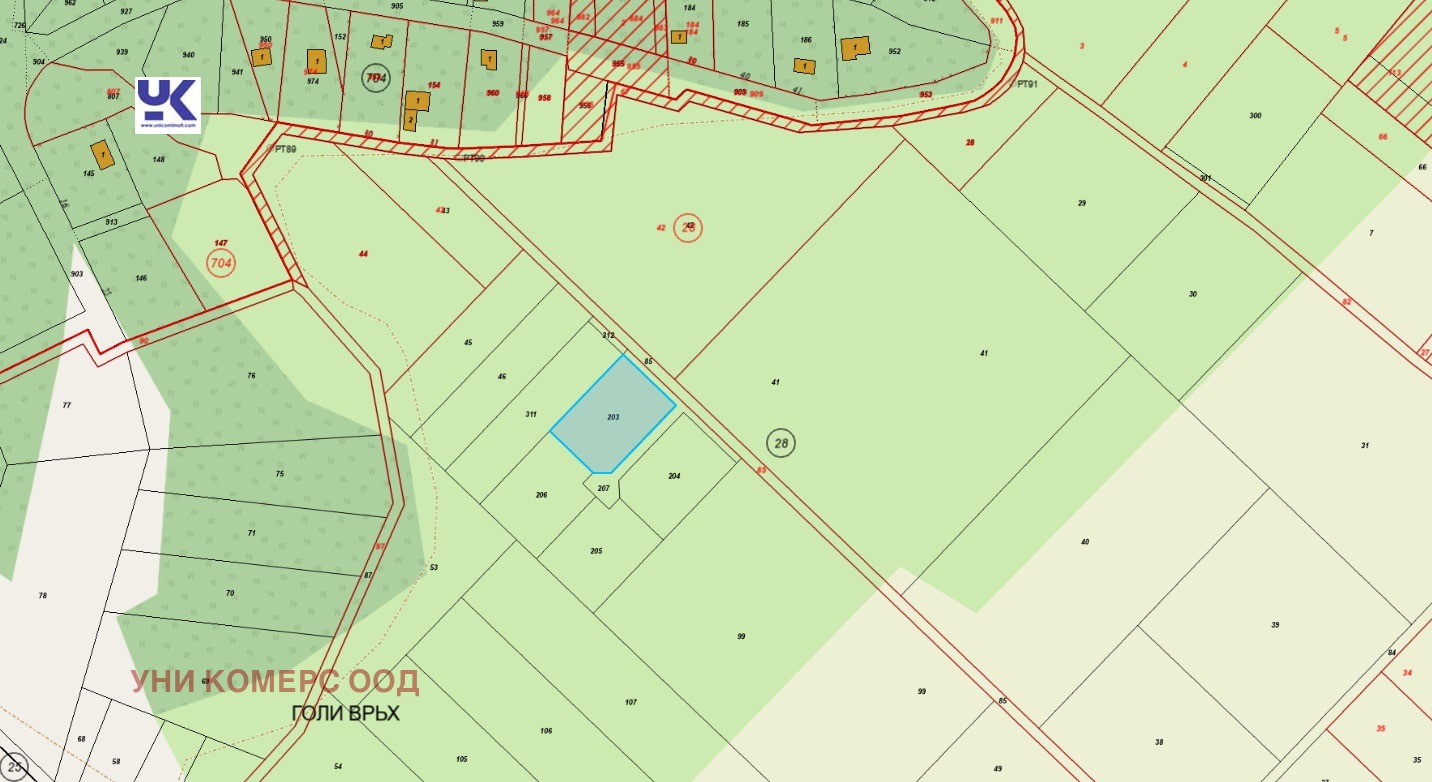
Task: Select parcel 204 next to highlighted plot
Action: 674,476
